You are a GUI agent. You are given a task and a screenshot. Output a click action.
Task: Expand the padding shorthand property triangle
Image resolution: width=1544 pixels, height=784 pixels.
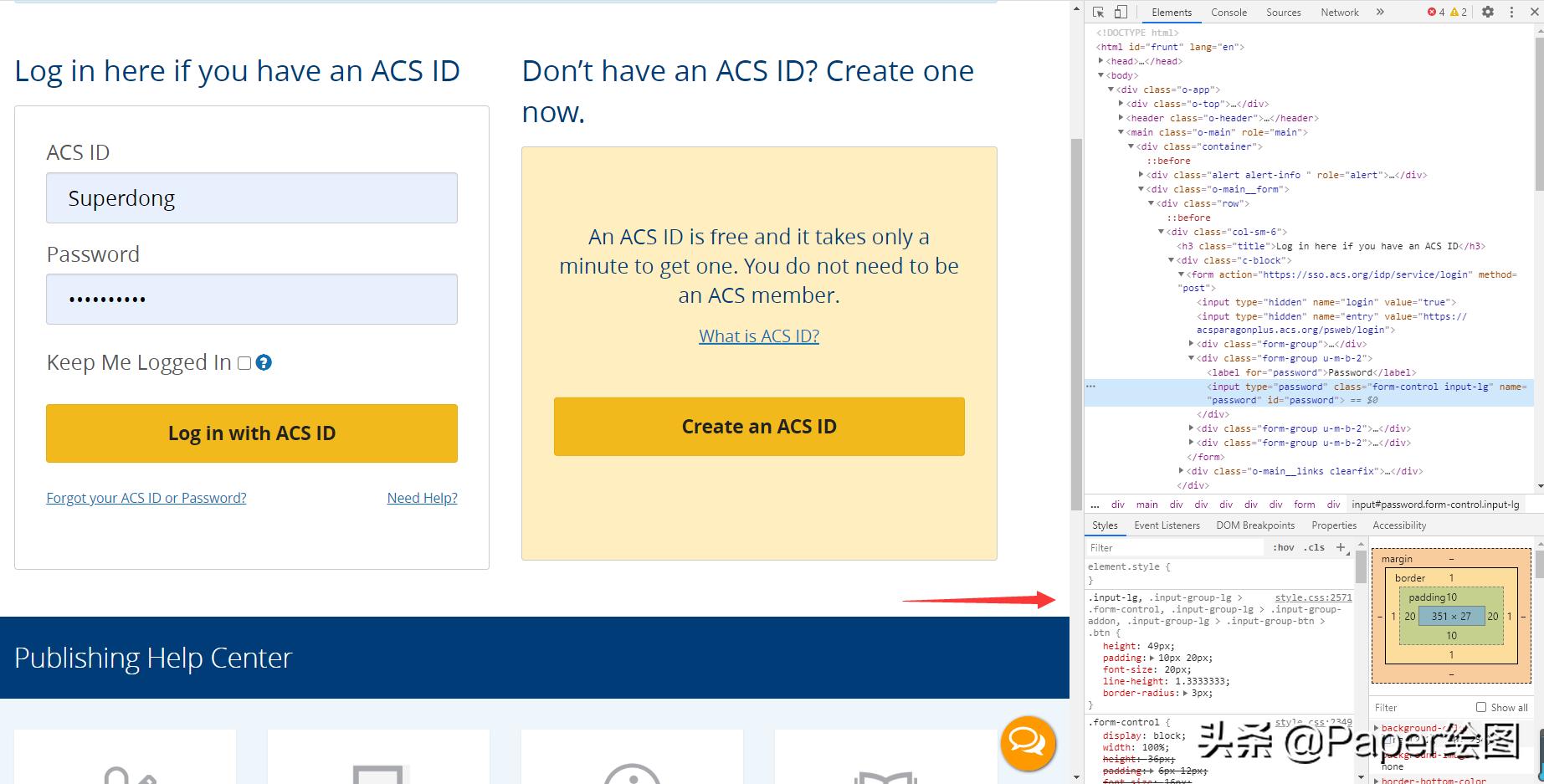click(1154, 658)
